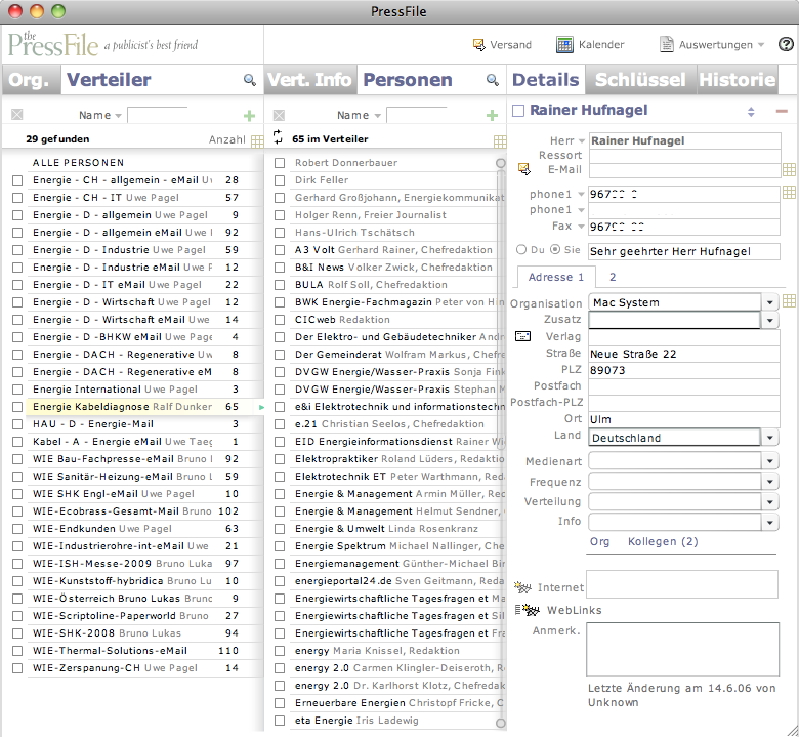Click the Kollegen (2) link
Screen dimensions: 799x737
(x=663, y=541)
